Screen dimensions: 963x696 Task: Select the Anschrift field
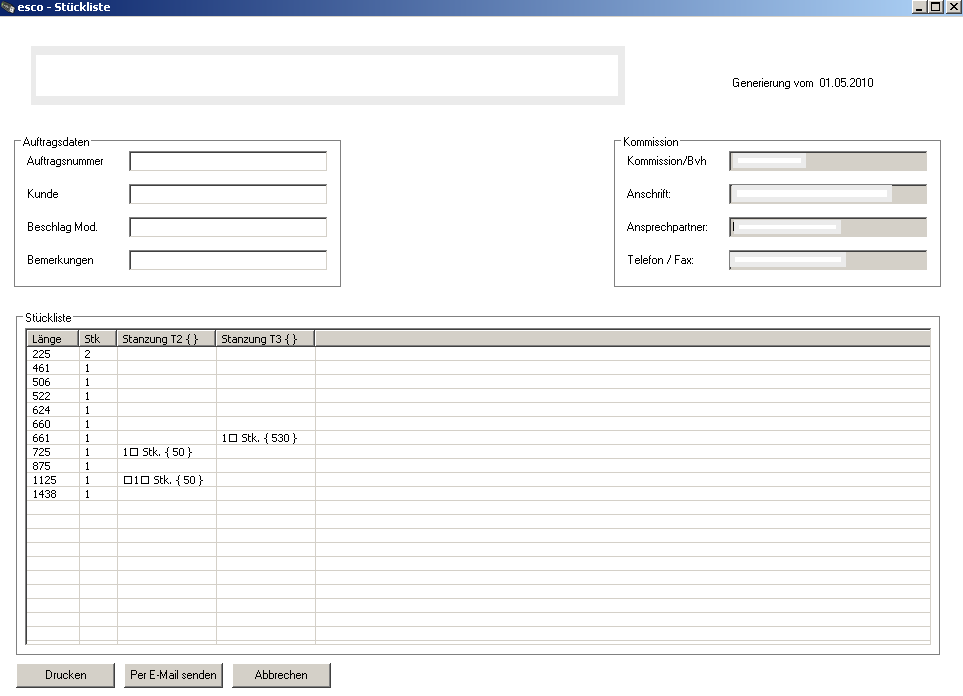[x=827, y=194]
